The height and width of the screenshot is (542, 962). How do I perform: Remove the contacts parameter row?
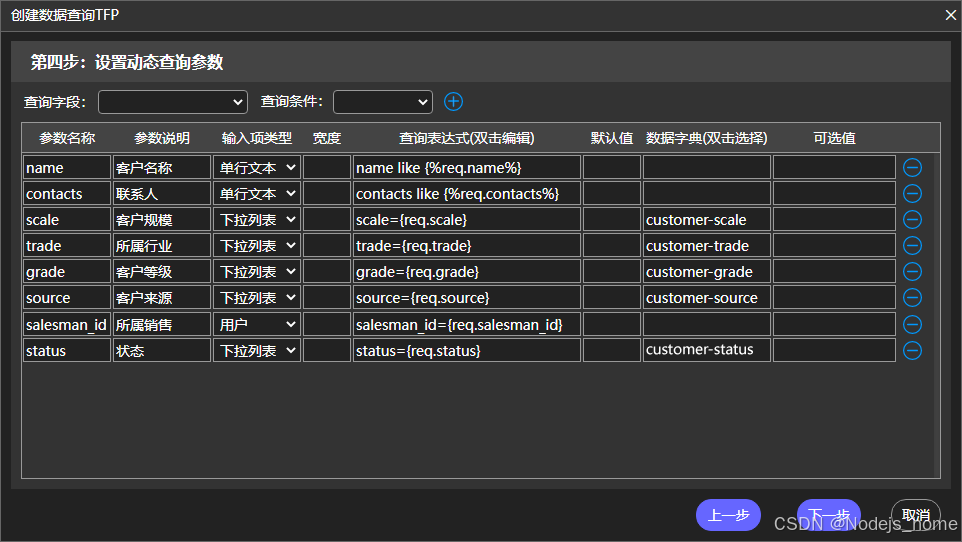(x=912, y=194)
